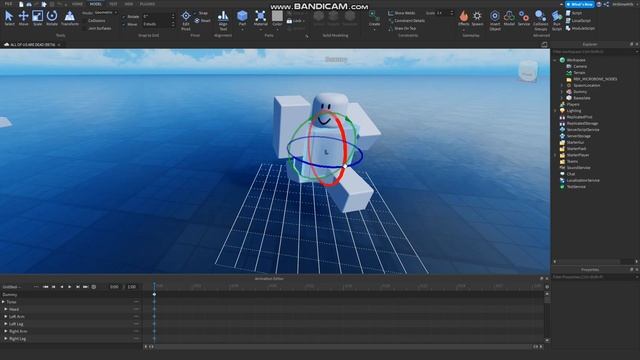The height and width of the screenshot is (360, 640).
Task: Activate the Scale tool
Action: (38, 18)
